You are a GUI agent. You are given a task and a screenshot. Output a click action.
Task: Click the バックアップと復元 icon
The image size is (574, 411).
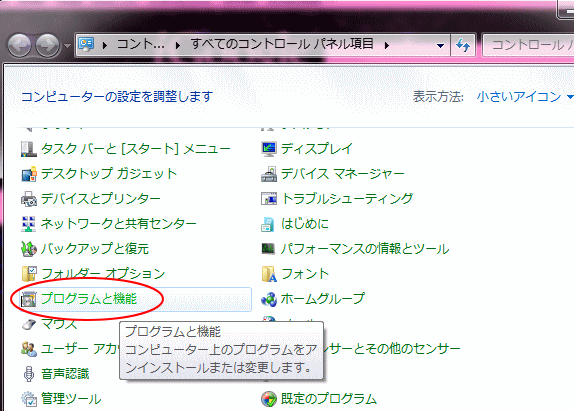click(x=29, y=249)
